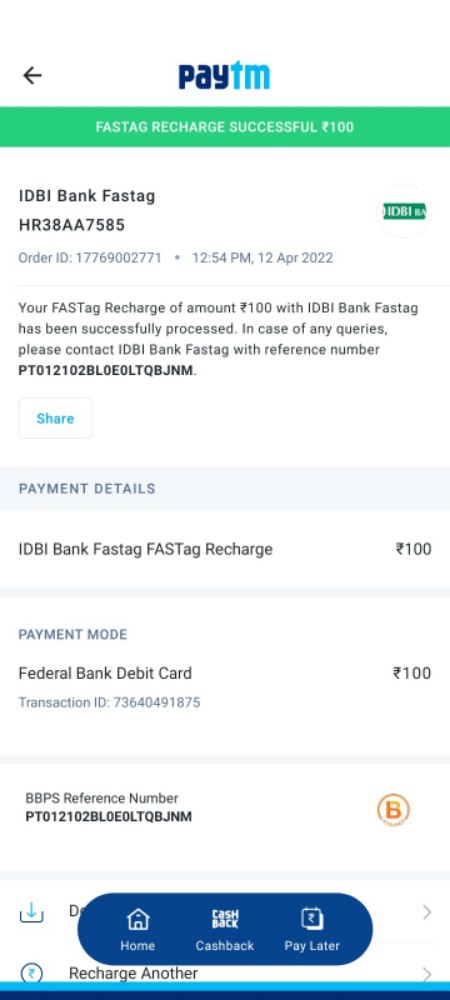The image size is (450, 1000).
Task: Tap Transaction ID 73640491875
Action: point(109,703)
